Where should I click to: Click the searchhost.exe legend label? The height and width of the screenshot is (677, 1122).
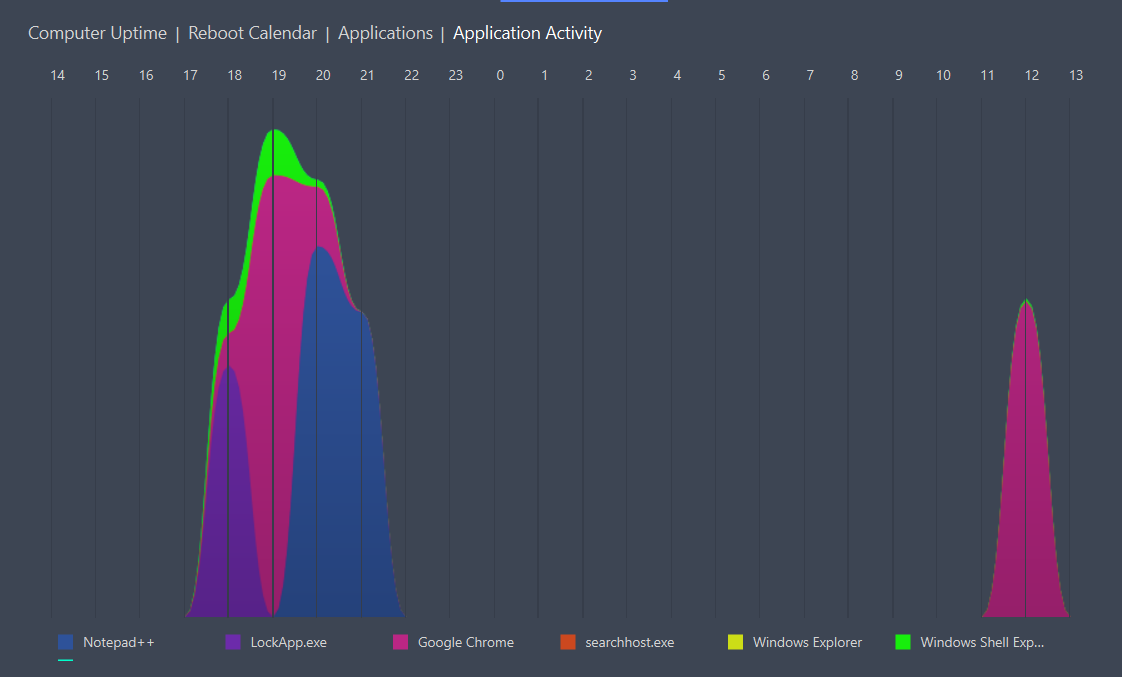click(x=630, y=643)
